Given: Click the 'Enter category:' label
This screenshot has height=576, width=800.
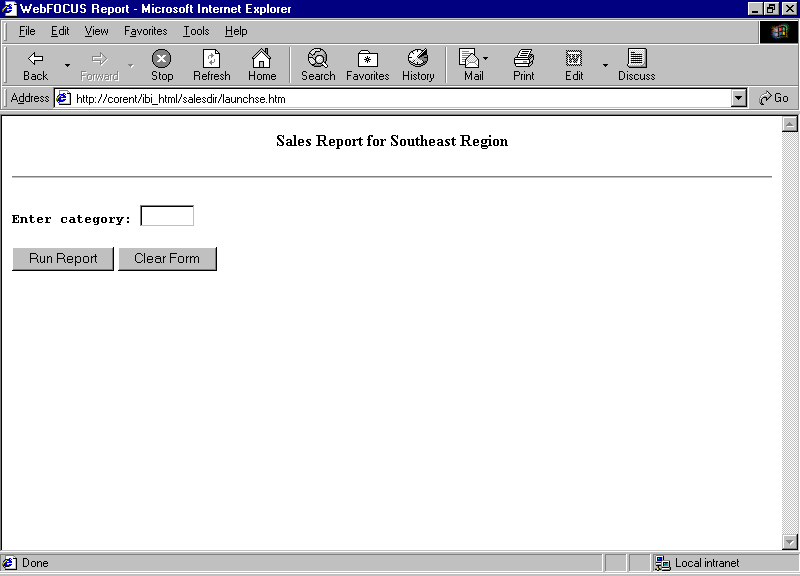Looking at the screenshot, I should [x=71, y=219].
